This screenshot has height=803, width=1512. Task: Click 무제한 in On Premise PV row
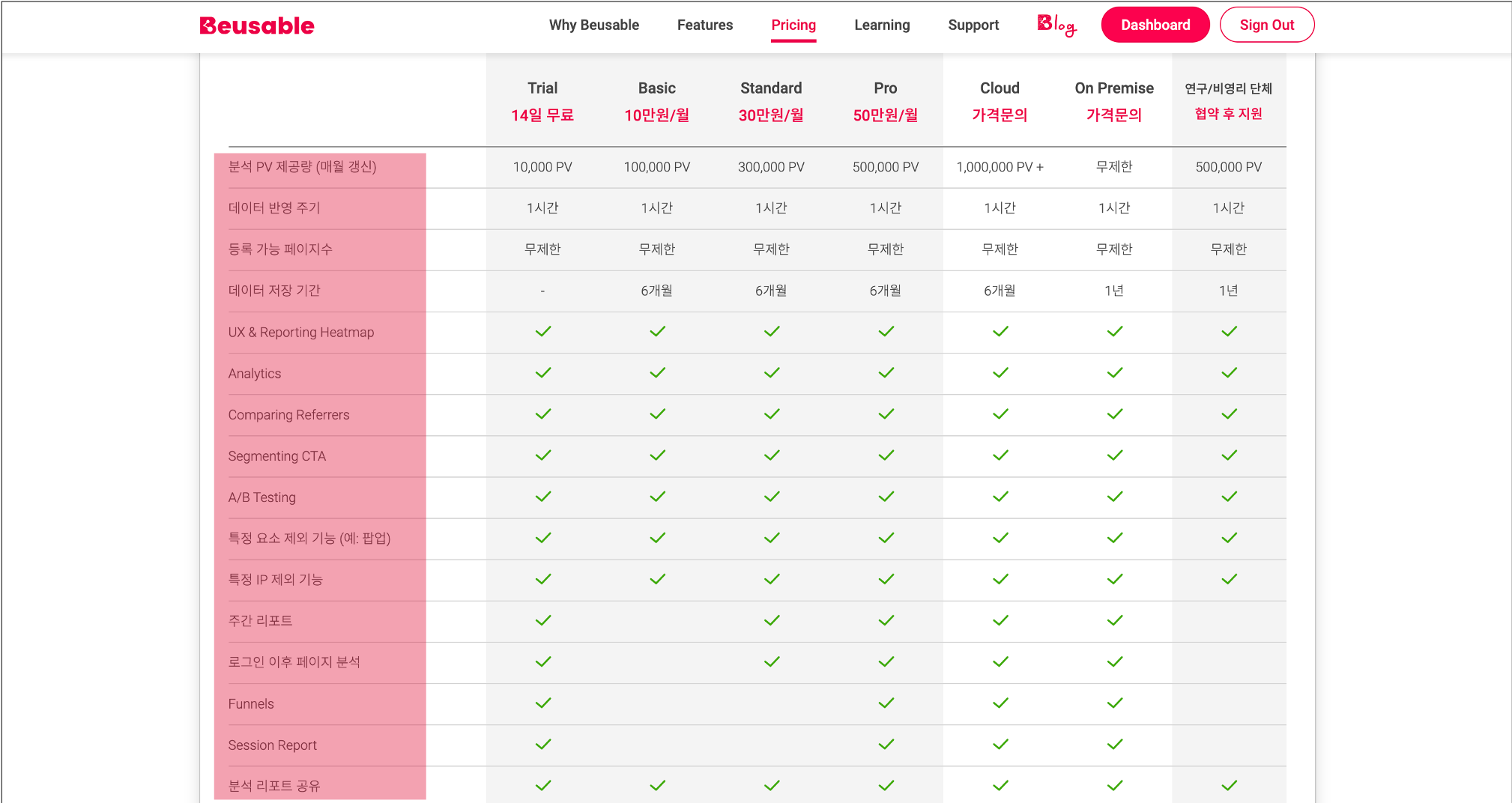click(x=1114, y=166)
